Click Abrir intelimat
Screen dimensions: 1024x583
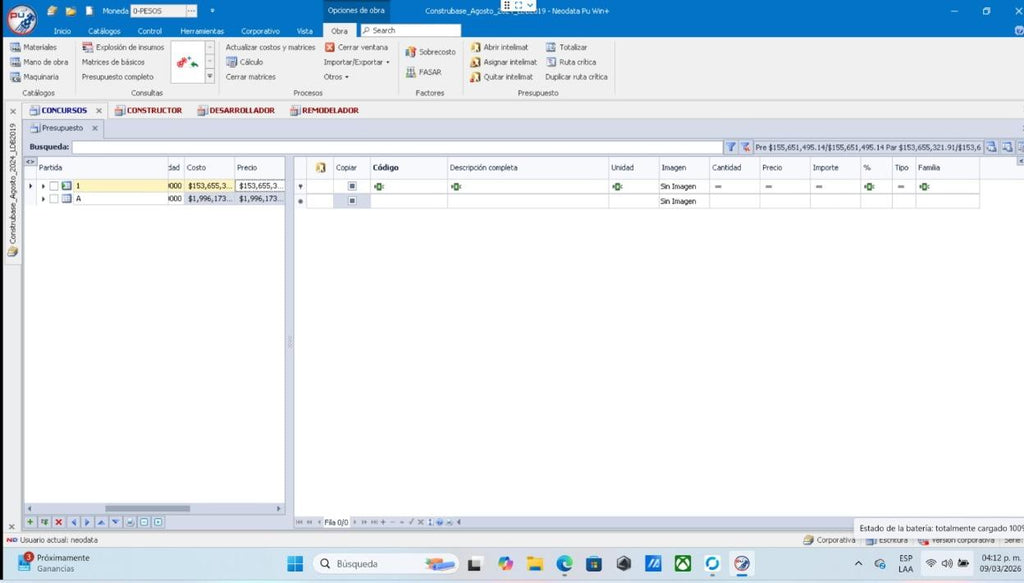tap(500, 47)
